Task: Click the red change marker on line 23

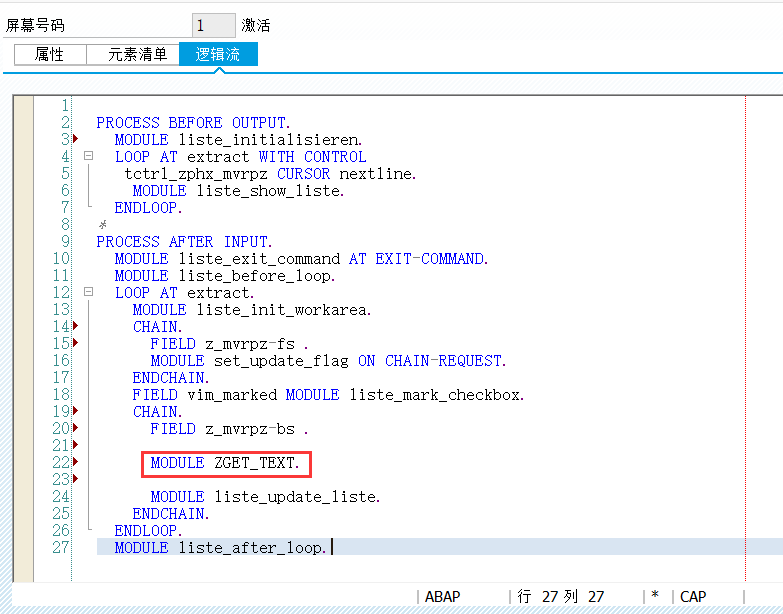Action: 76,479
